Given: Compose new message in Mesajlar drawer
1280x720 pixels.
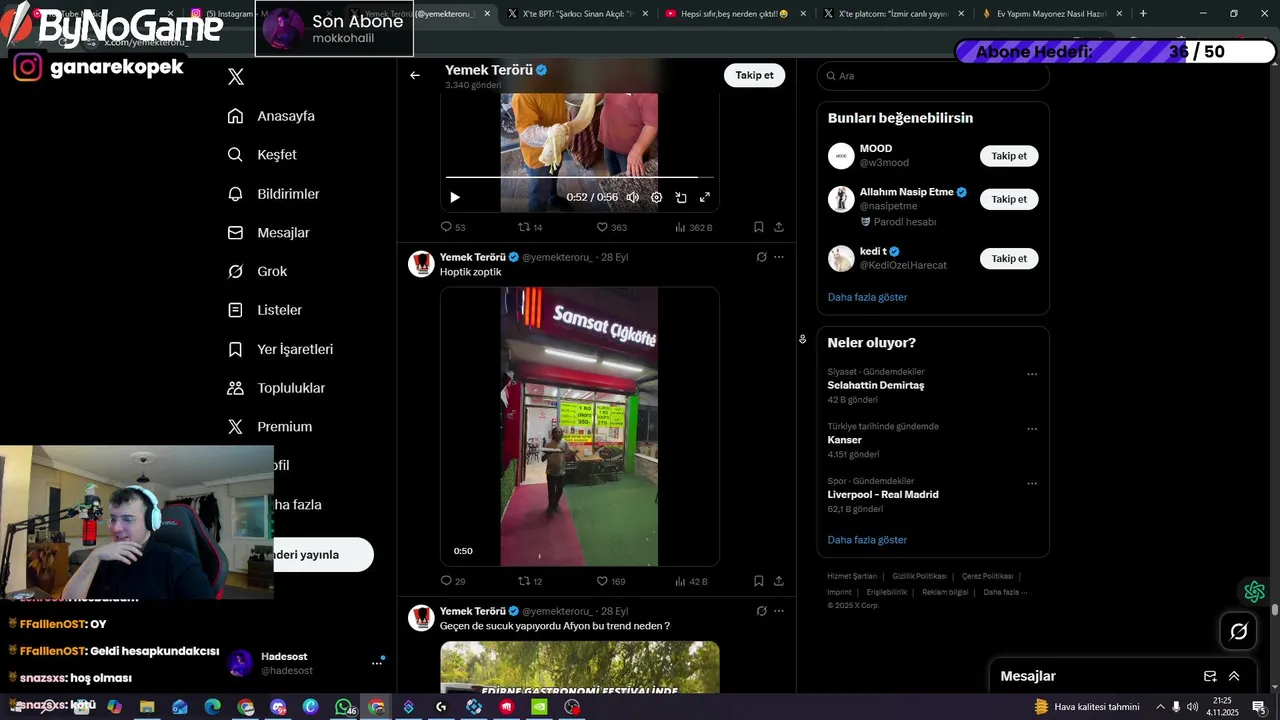Looking at the screenshot, I should click(1210, 676).
